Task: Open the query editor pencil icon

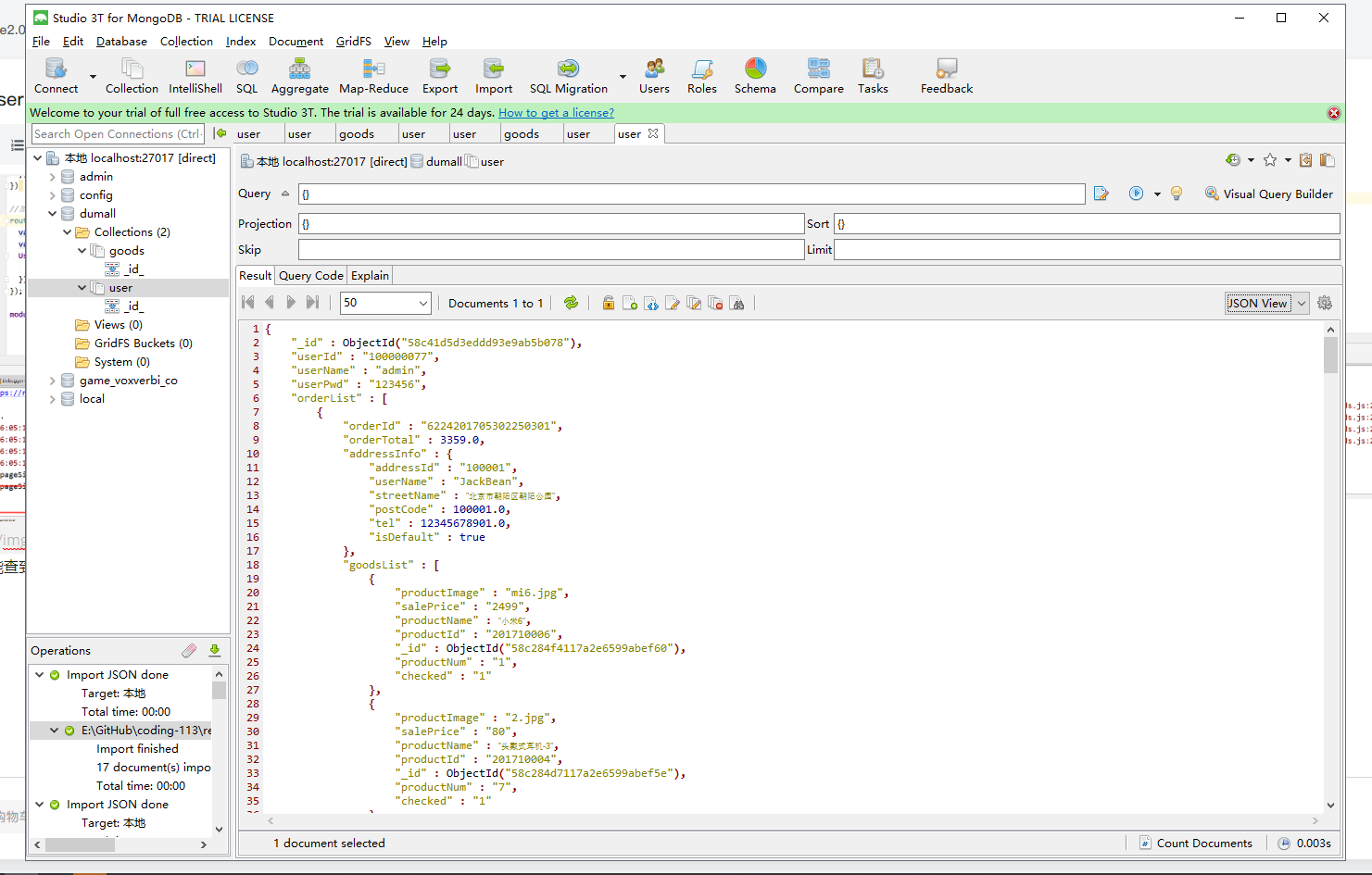Action: [1101, 194]
